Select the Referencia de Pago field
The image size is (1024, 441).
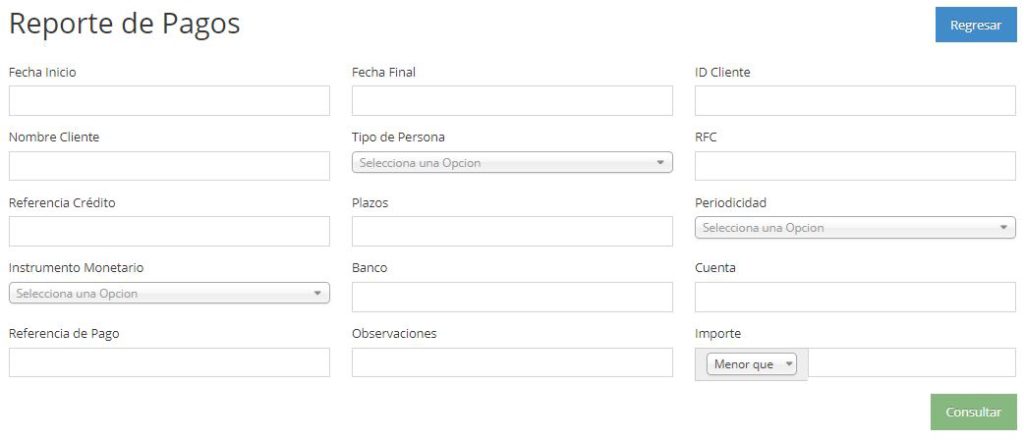169,362
